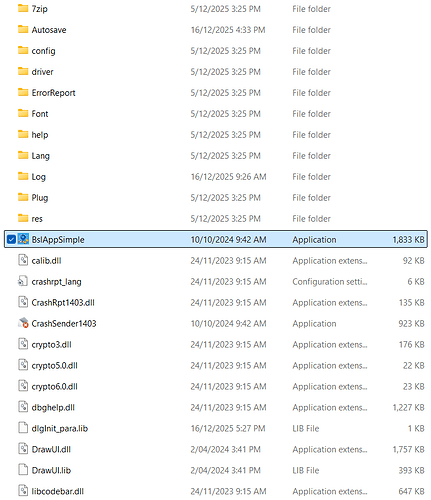Screen dimensions: 431x500
Task: Click the Log folder icon
Action: click(x=23, y=176)
